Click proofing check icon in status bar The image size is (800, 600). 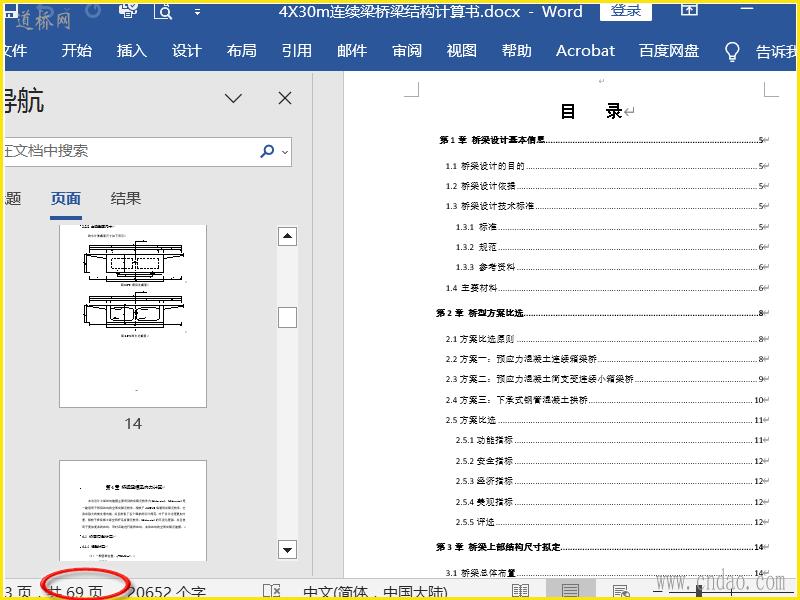[271, 590]
